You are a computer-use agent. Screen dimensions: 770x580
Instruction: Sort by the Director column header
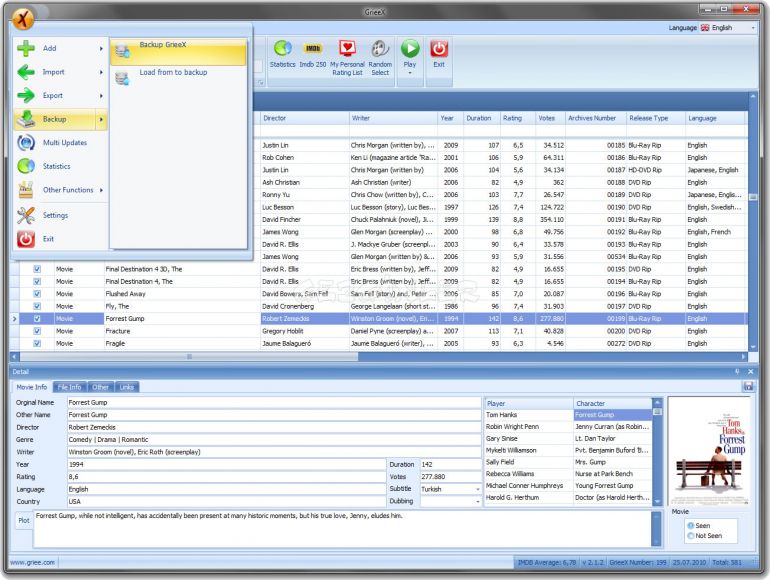(304, 118)
